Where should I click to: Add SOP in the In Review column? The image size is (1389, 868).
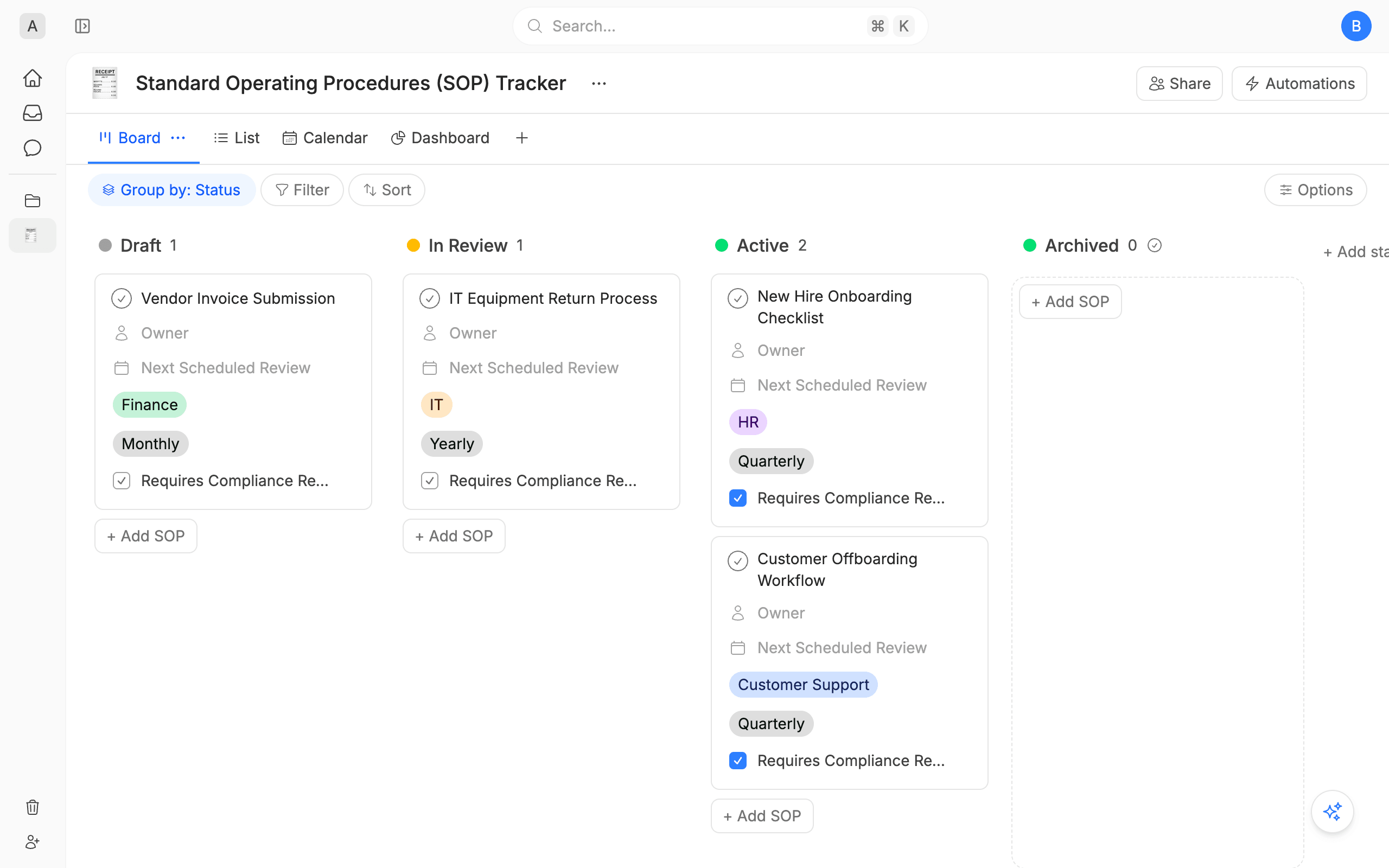pyautogui.click(x=454, y=536)
